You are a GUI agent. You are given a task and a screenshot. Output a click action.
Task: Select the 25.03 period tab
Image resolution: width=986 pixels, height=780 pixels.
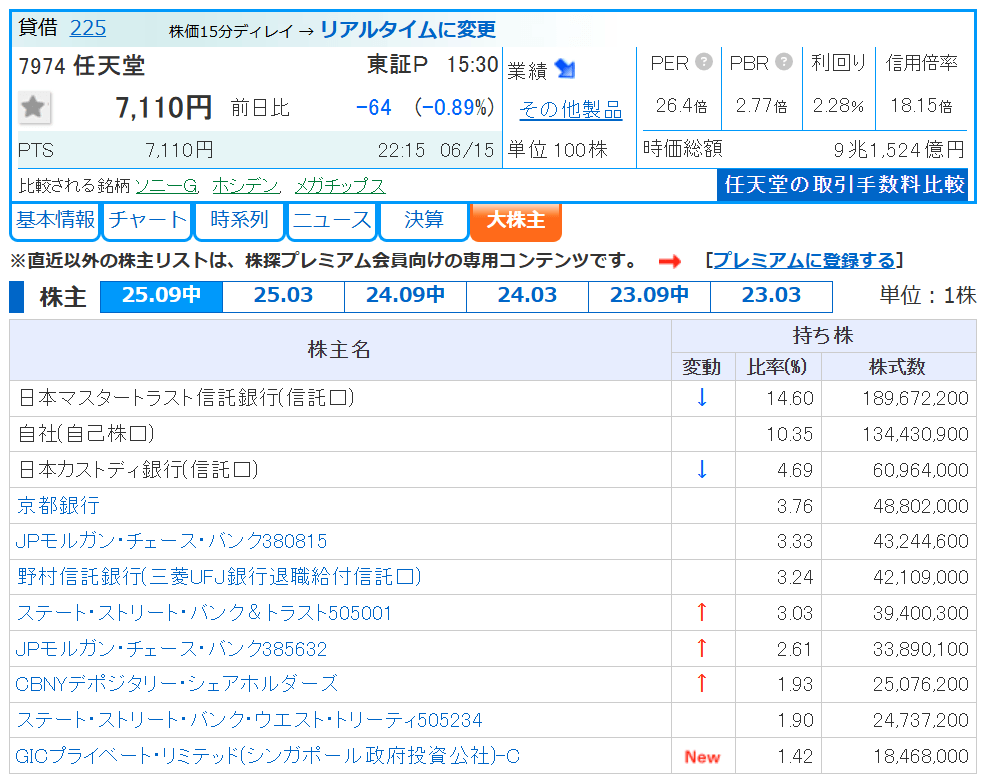[284, 296]
